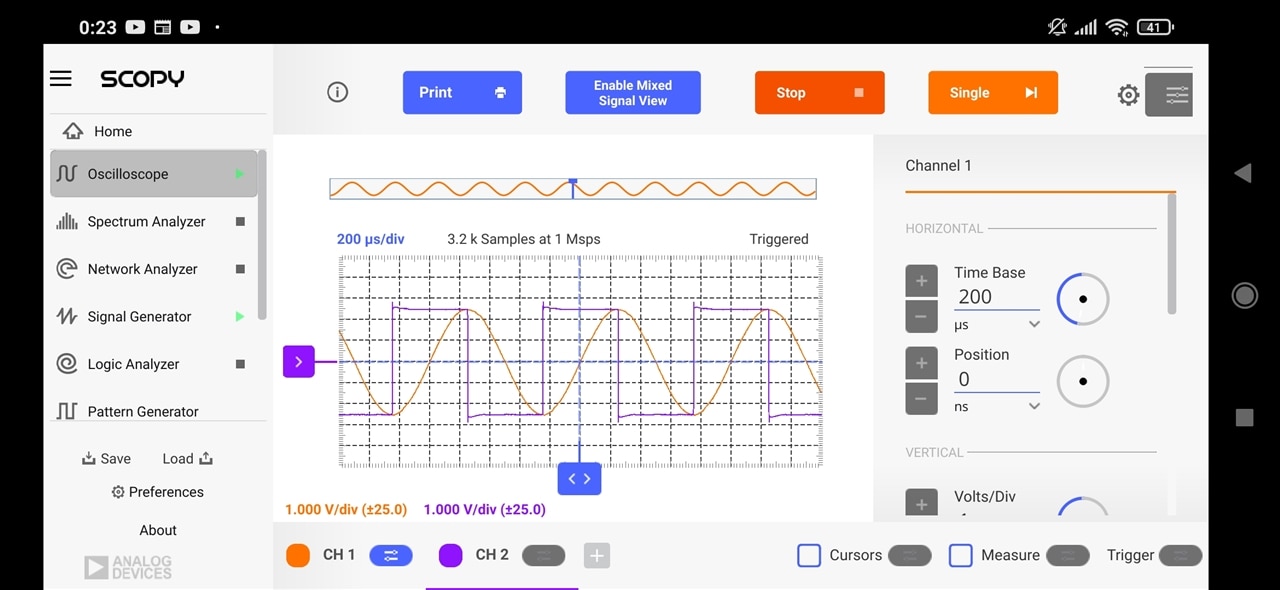1280x590 pixels.
Task: Select Oscilloscope instrument
Action: 154,174
